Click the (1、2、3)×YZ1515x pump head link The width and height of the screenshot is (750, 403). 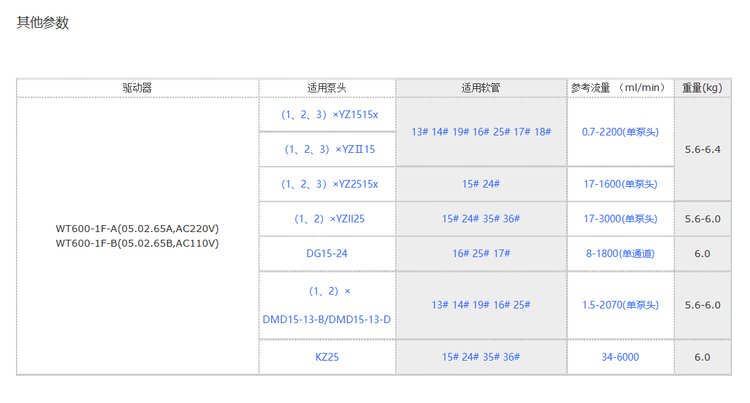pyautogui.click(x=326, y=115)
